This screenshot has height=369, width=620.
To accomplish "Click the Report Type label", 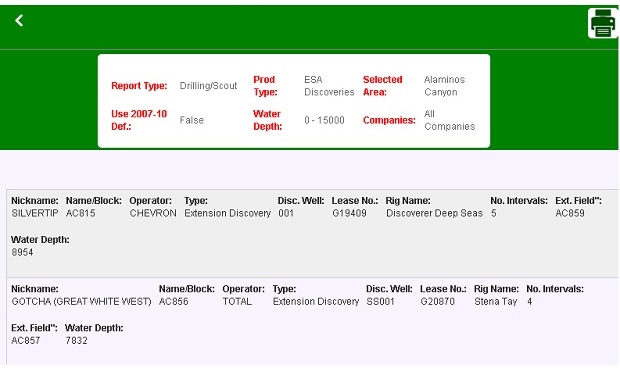I will pos(139,86).
